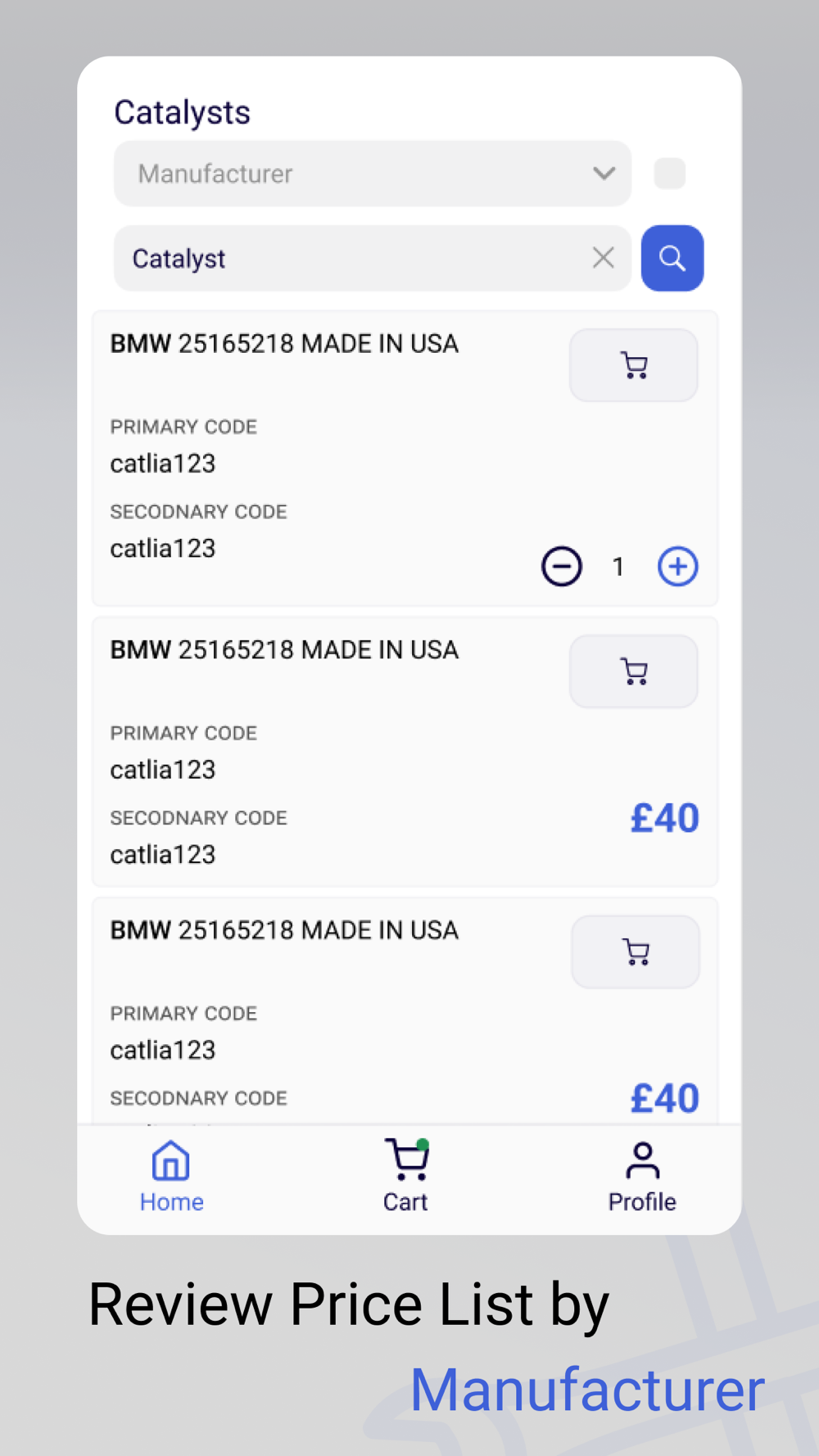Go to the Profile tab
The width and height of the screenshot is (819, 1456).
642,1176
